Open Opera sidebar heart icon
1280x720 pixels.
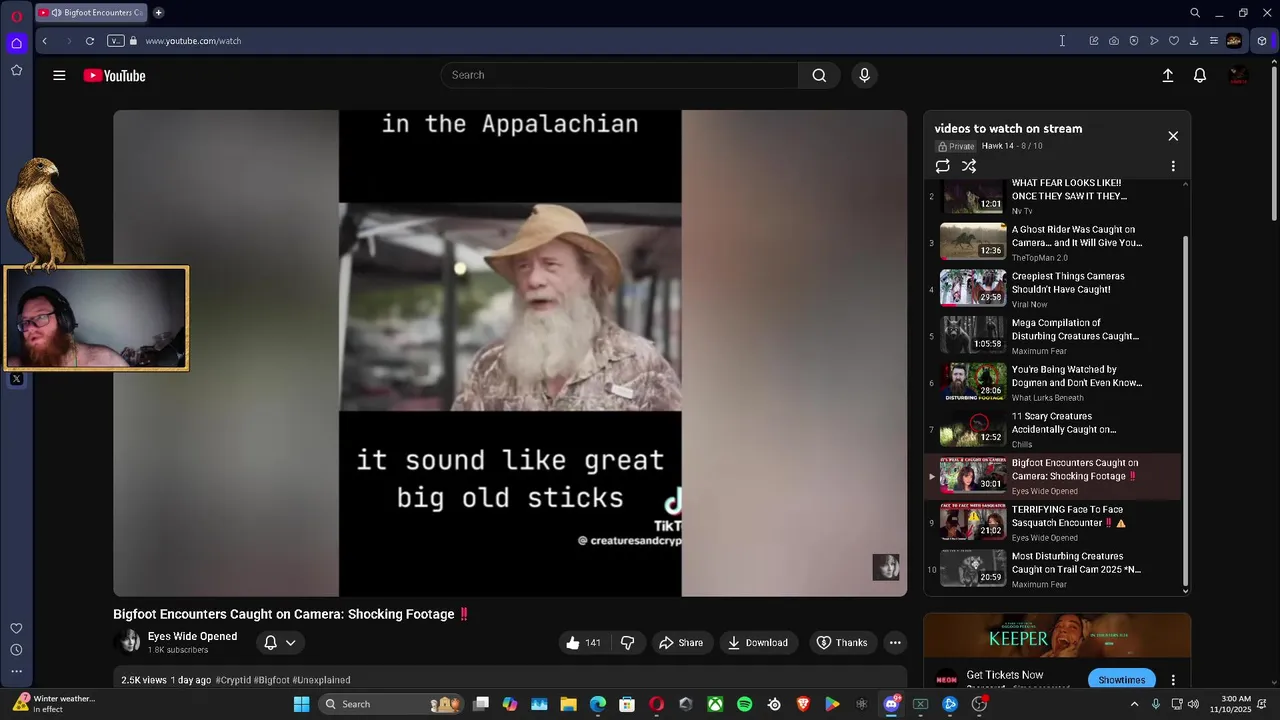16,628
